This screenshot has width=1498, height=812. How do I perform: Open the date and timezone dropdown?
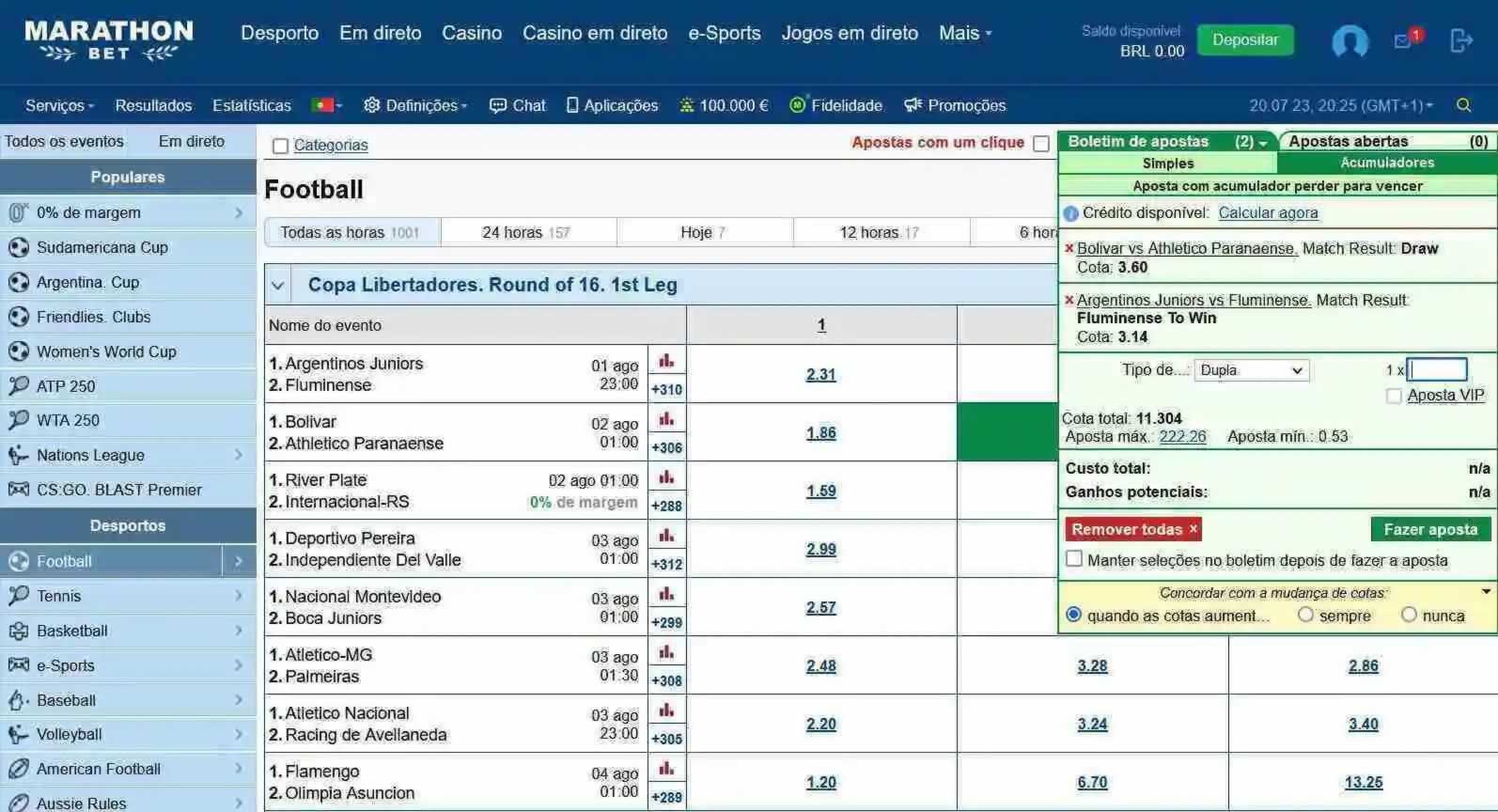point(1341,105)
